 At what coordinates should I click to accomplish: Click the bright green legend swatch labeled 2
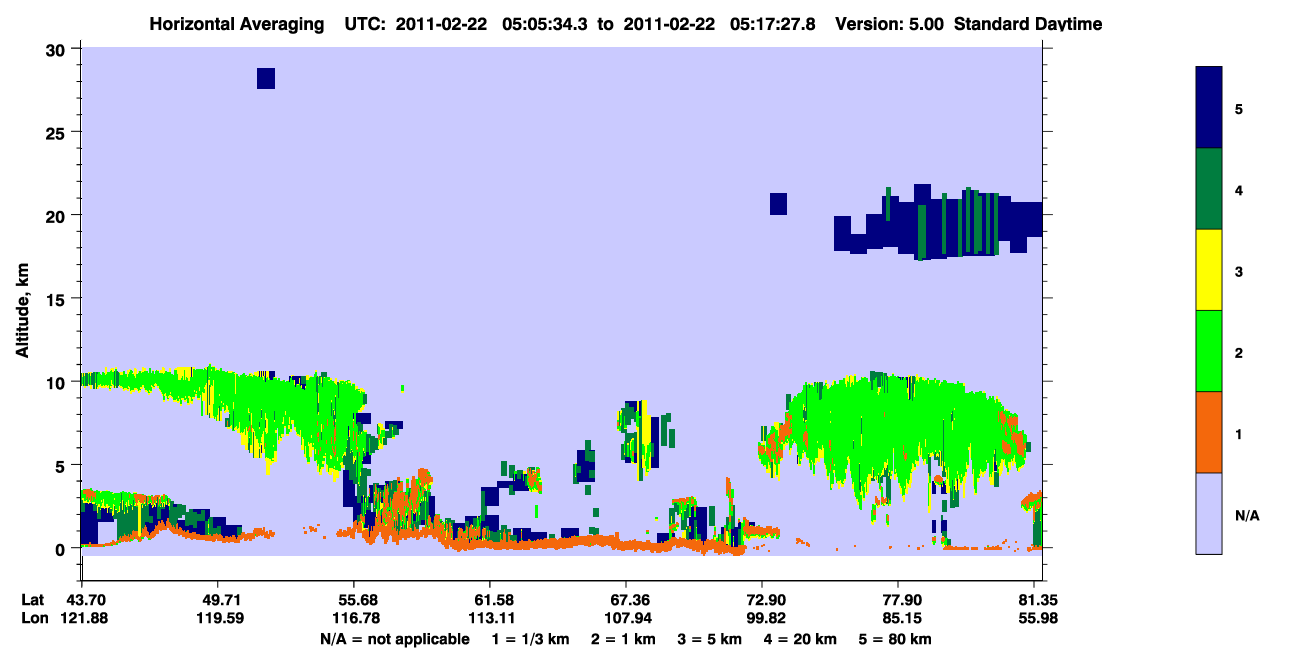click(1209, 351)
